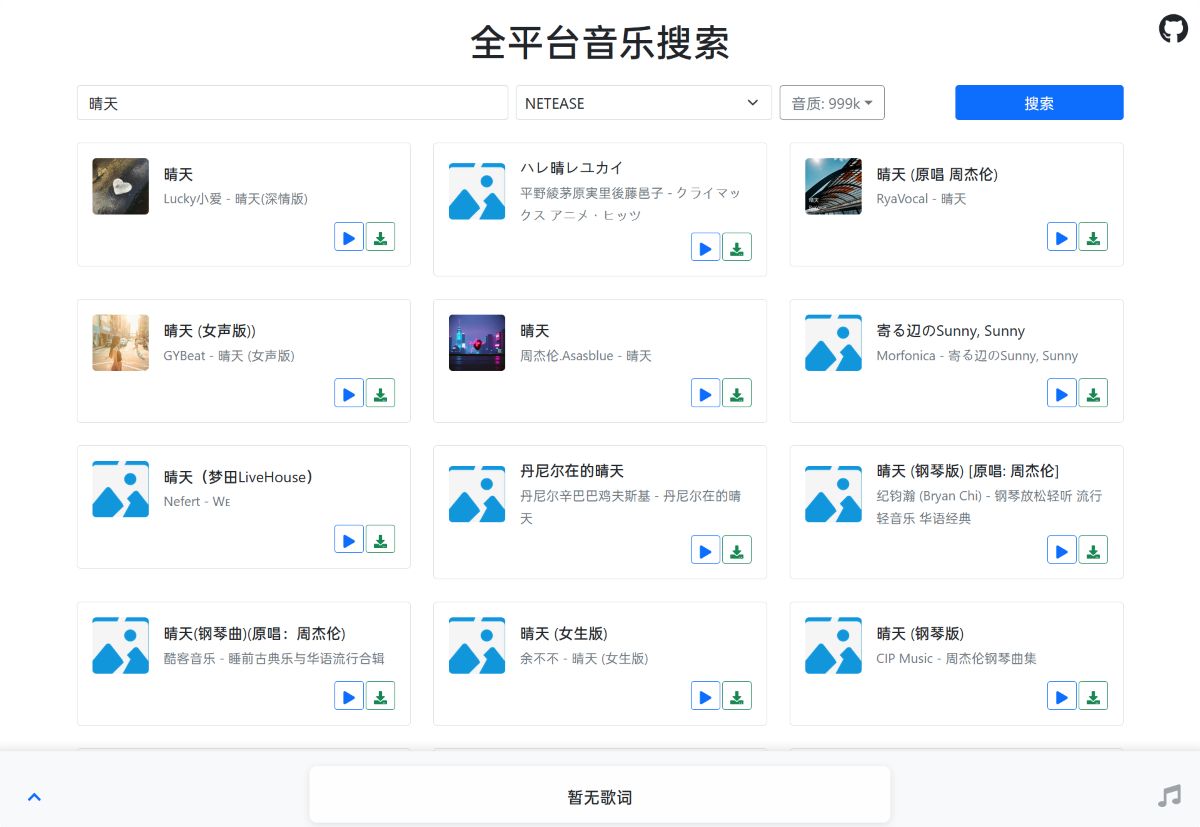
Task: Click placeholder cover of 丹尼尔在的晴天
Action: coord(477,494)
